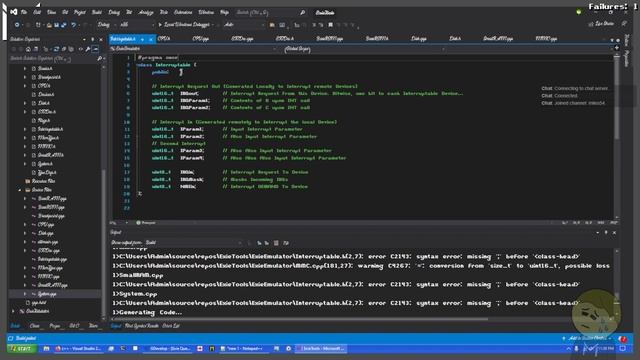This screenshot has height=360, width=640.
Task: Click the Build failed status text
Action: click(26, 338)
